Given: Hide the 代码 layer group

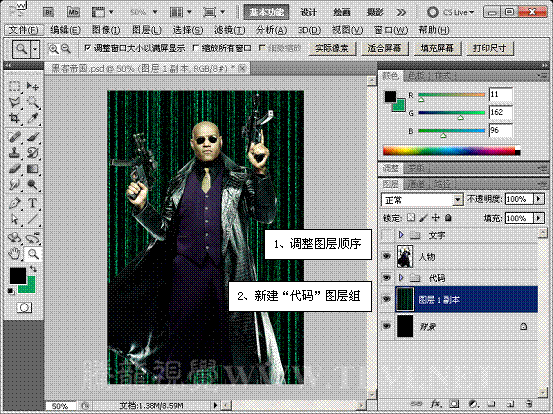Looking at the screenshot, I should (x=387, y=278).
